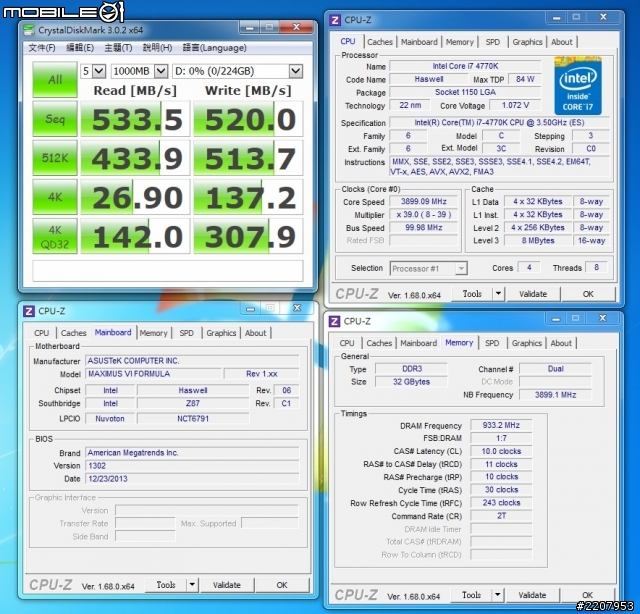Open Memory tab in Mainboard window

tap(153, 333)
